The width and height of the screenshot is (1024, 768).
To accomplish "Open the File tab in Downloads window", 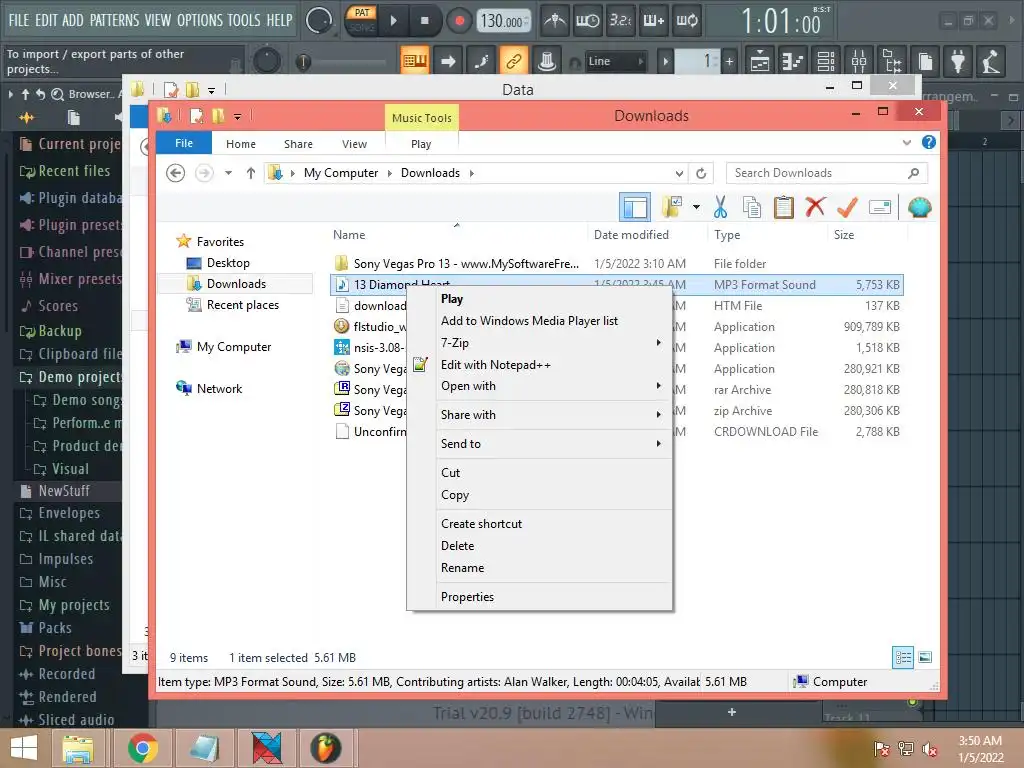I will pos(184,143).
